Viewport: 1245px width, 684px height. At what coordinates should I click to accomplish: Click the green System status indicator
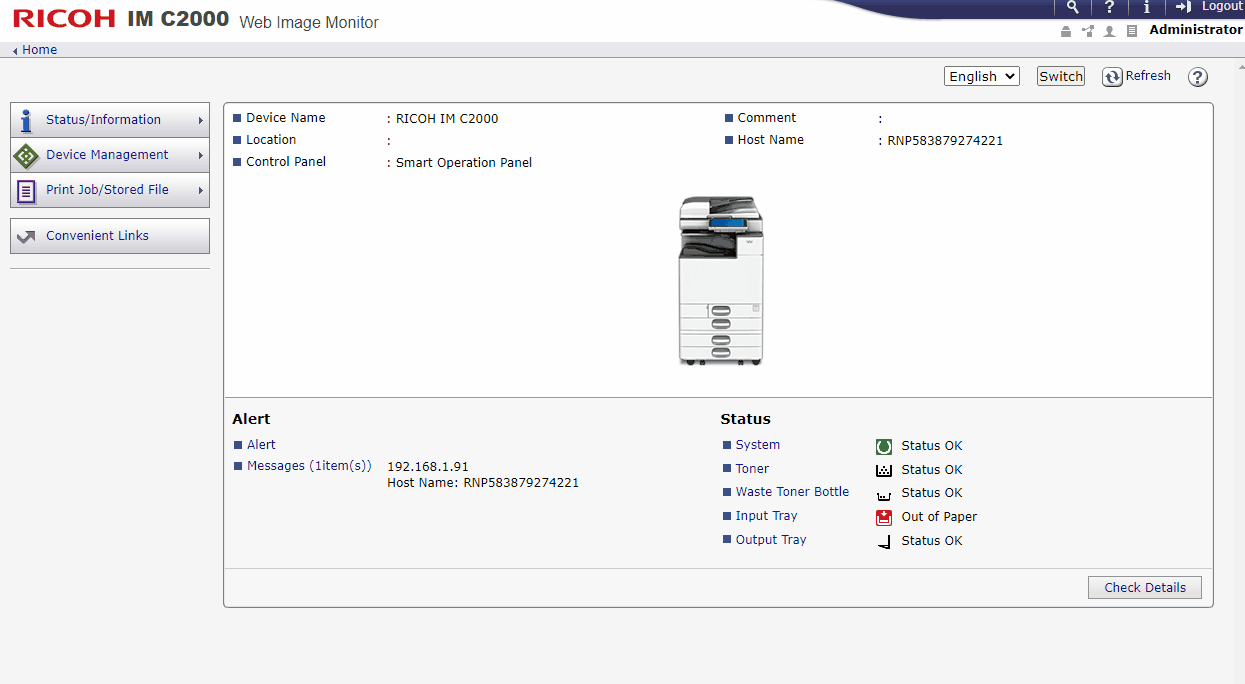[x=883, y=446]
